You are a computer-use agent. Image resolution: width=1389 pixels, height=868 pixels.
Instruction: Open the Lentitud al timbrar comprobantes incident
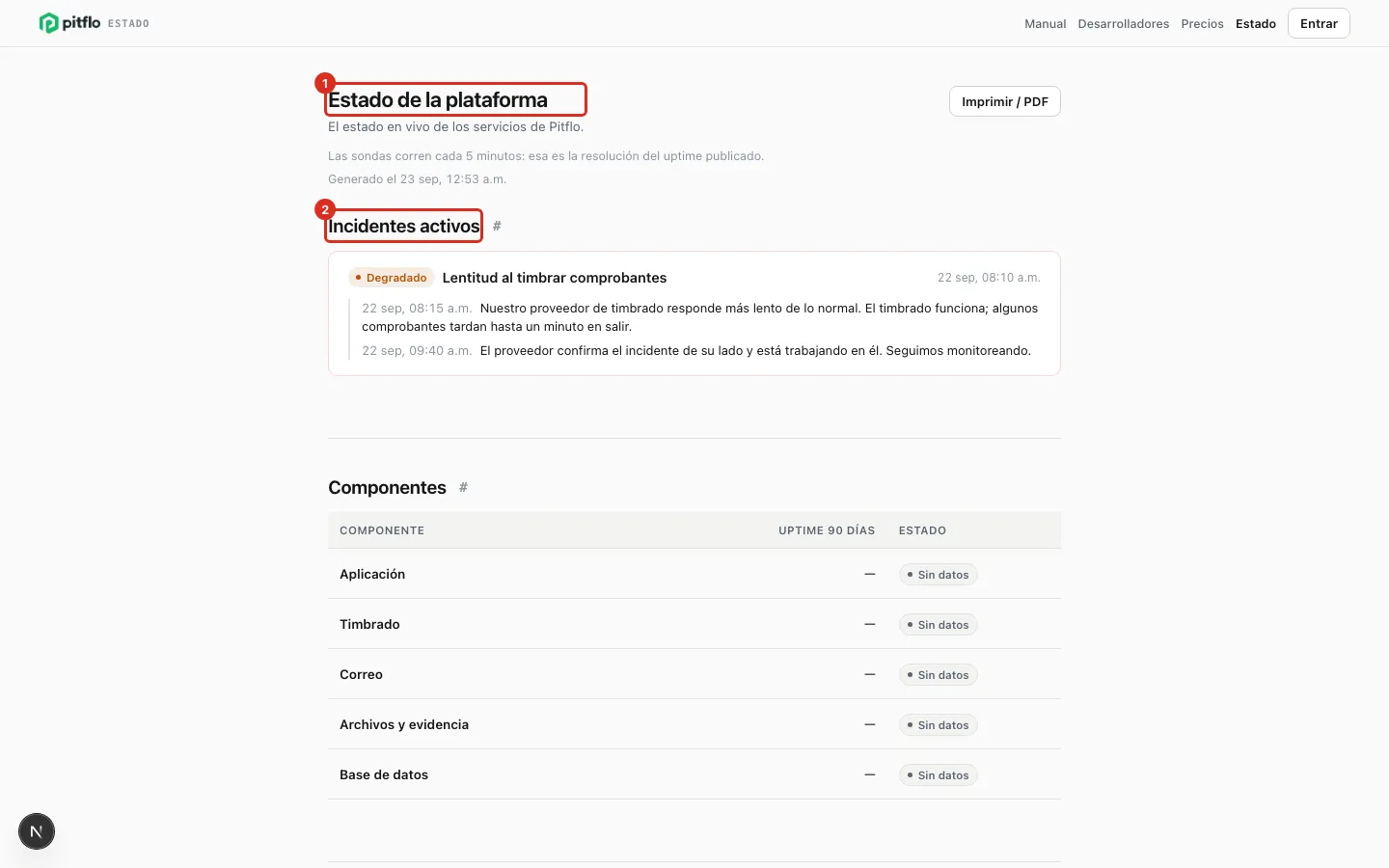point(555,278)
